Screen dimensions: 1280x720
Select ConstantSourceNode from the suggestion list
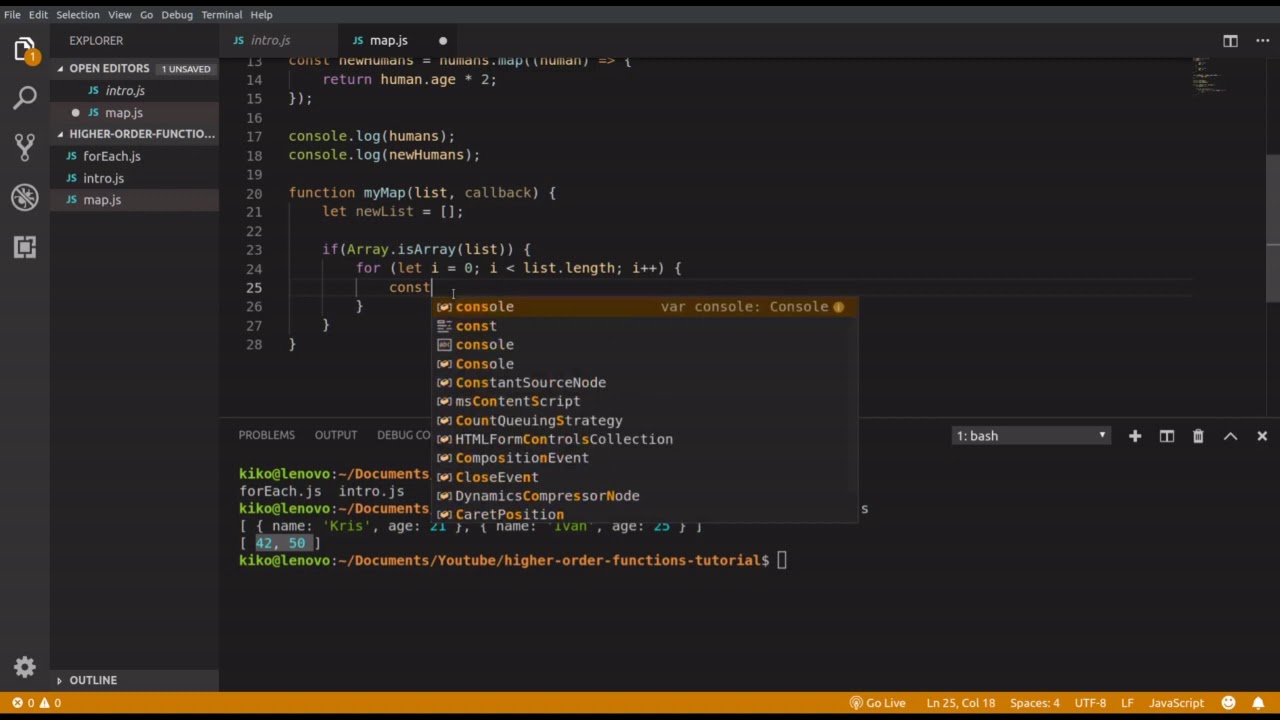(x=530, y=383)
